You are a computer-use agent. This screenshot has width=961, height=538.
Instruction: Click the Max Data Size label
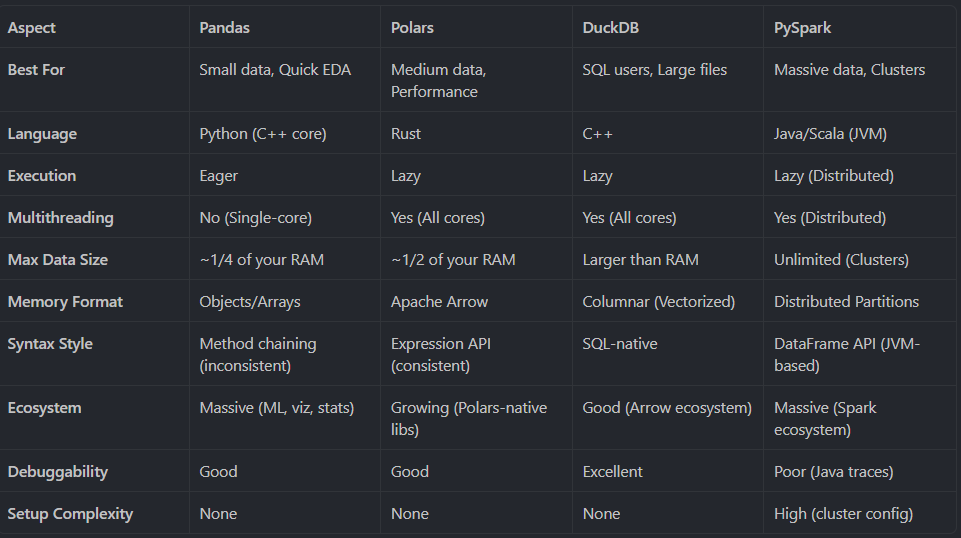coord(58,260)
